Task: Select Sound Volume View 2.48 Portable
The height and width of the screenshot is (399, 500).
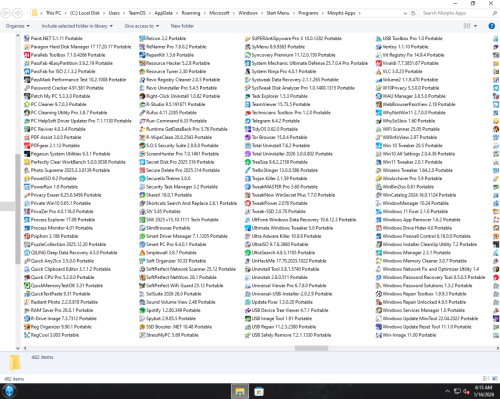Action: (x=177, y=302)
